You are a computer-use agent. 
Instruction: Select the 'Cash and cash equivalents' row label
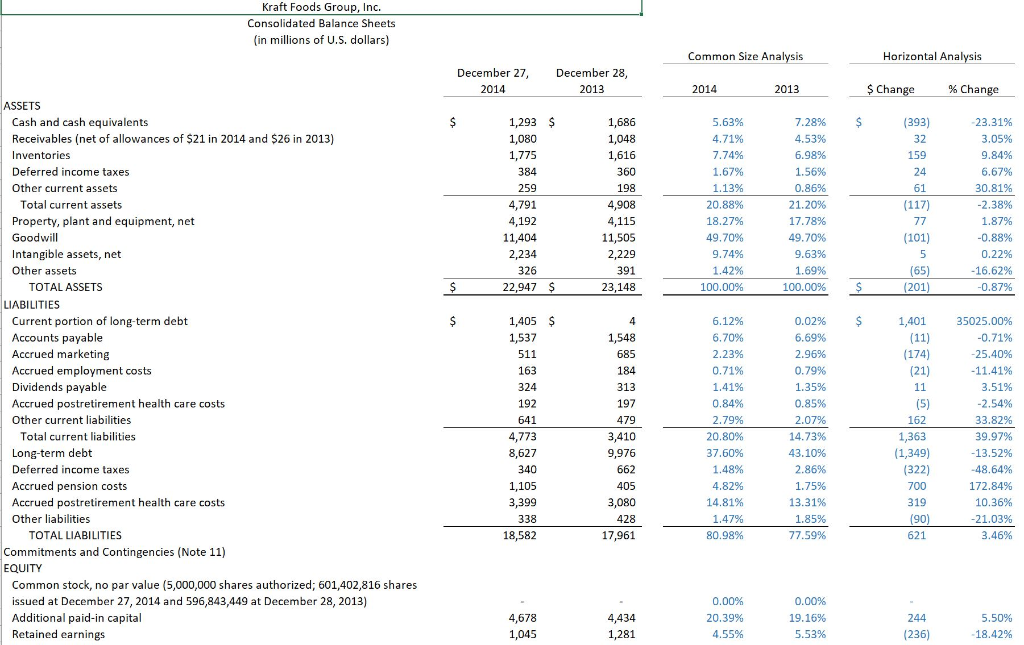tap(80, 122)
